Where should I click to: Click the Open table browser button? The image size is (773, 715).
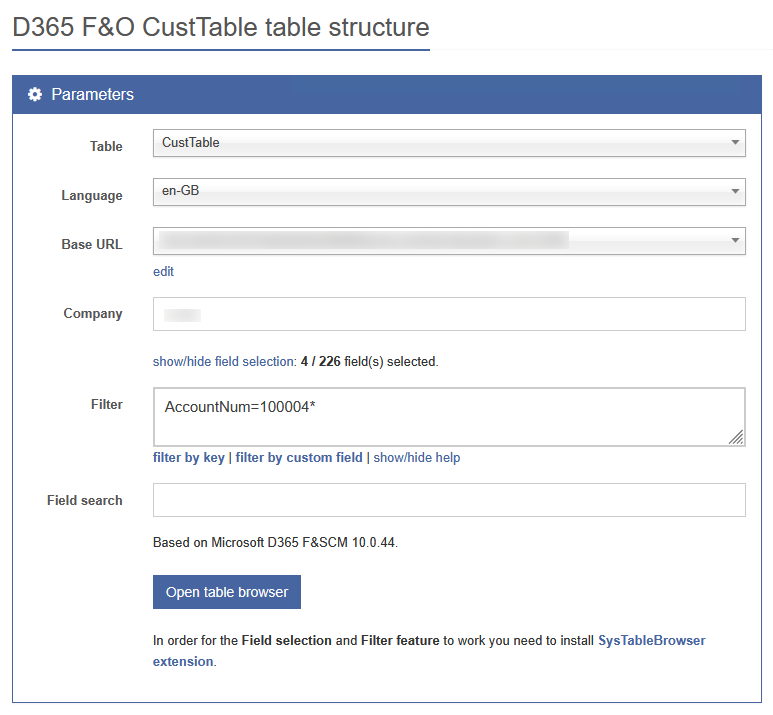[x=227, y=592]
